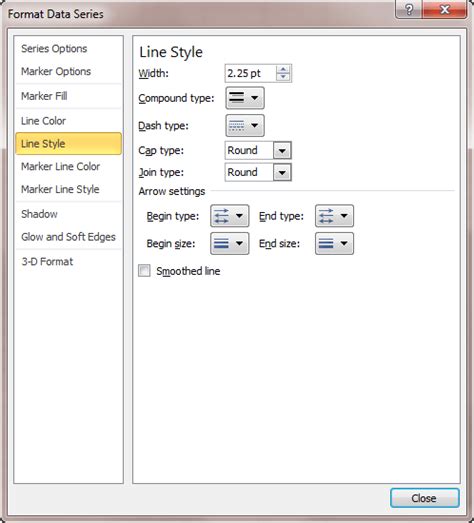Close the dialog with the red X
The width and height of the screenshot is (474, 523).
click(444, 9)
